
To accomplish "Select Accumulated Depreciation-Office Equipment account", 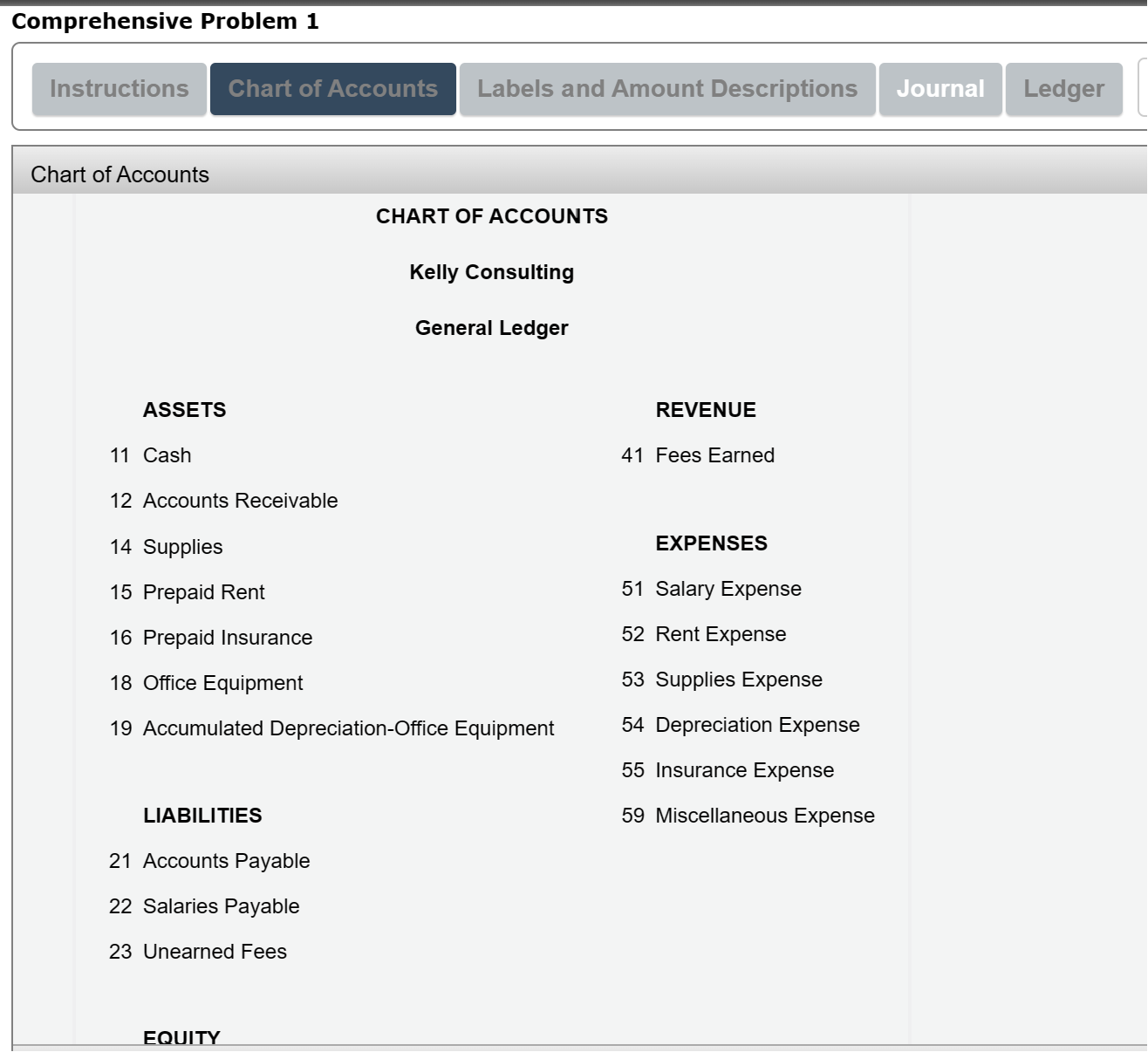I will tap(331, 728).
